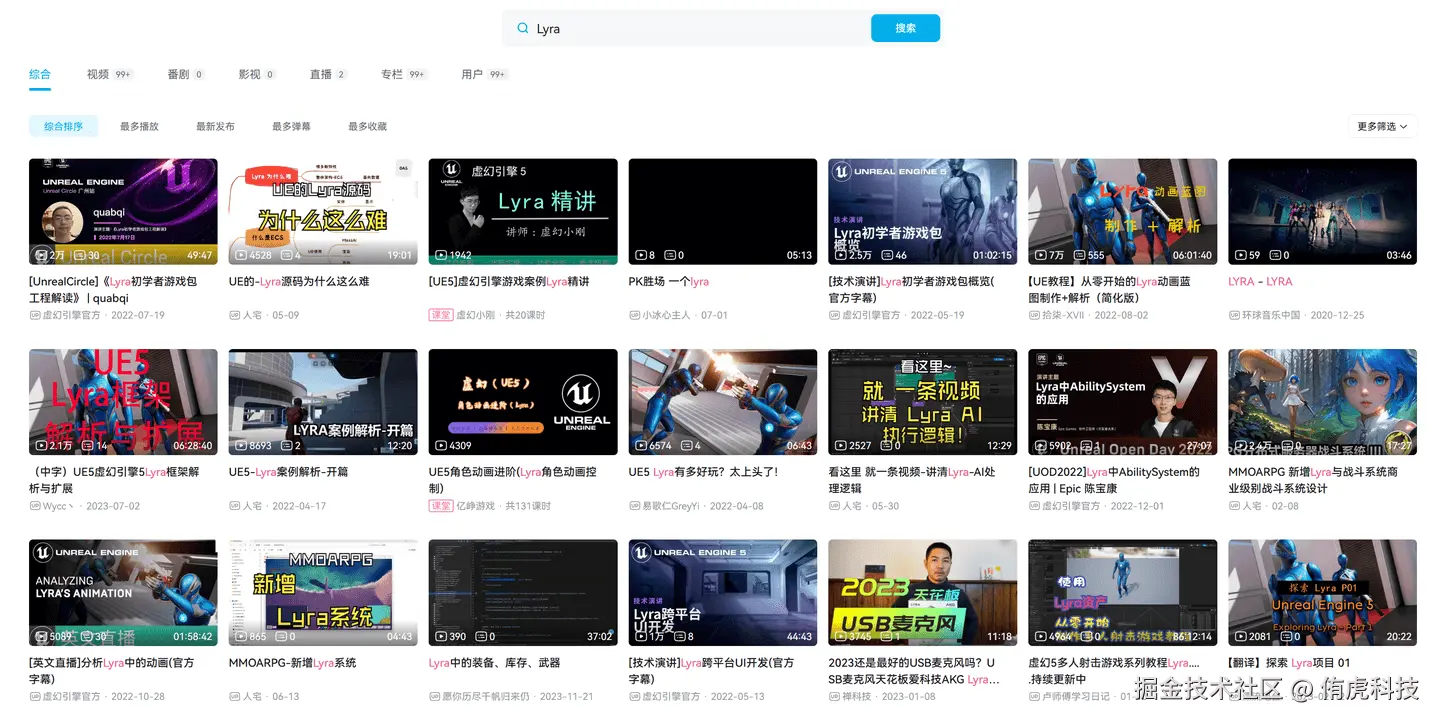
Task: Open title PK胜场 一个lyra
Action: coord(669,282)
